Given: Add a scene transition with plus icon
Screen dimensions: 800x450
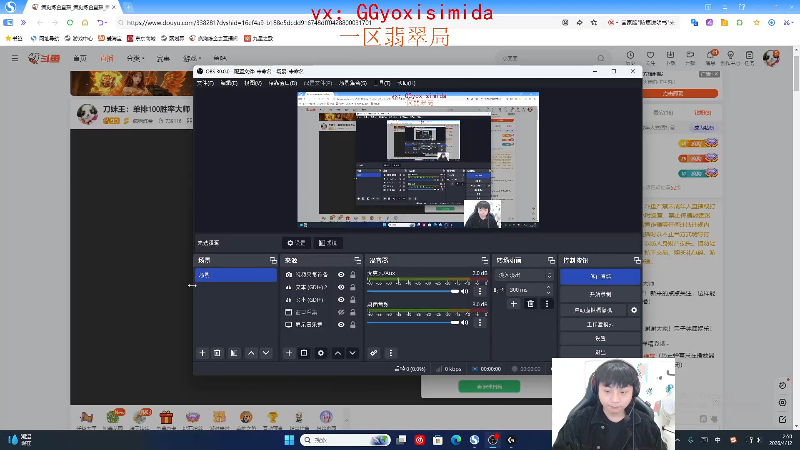Looking at the screenshot, I should coord(514,304).
